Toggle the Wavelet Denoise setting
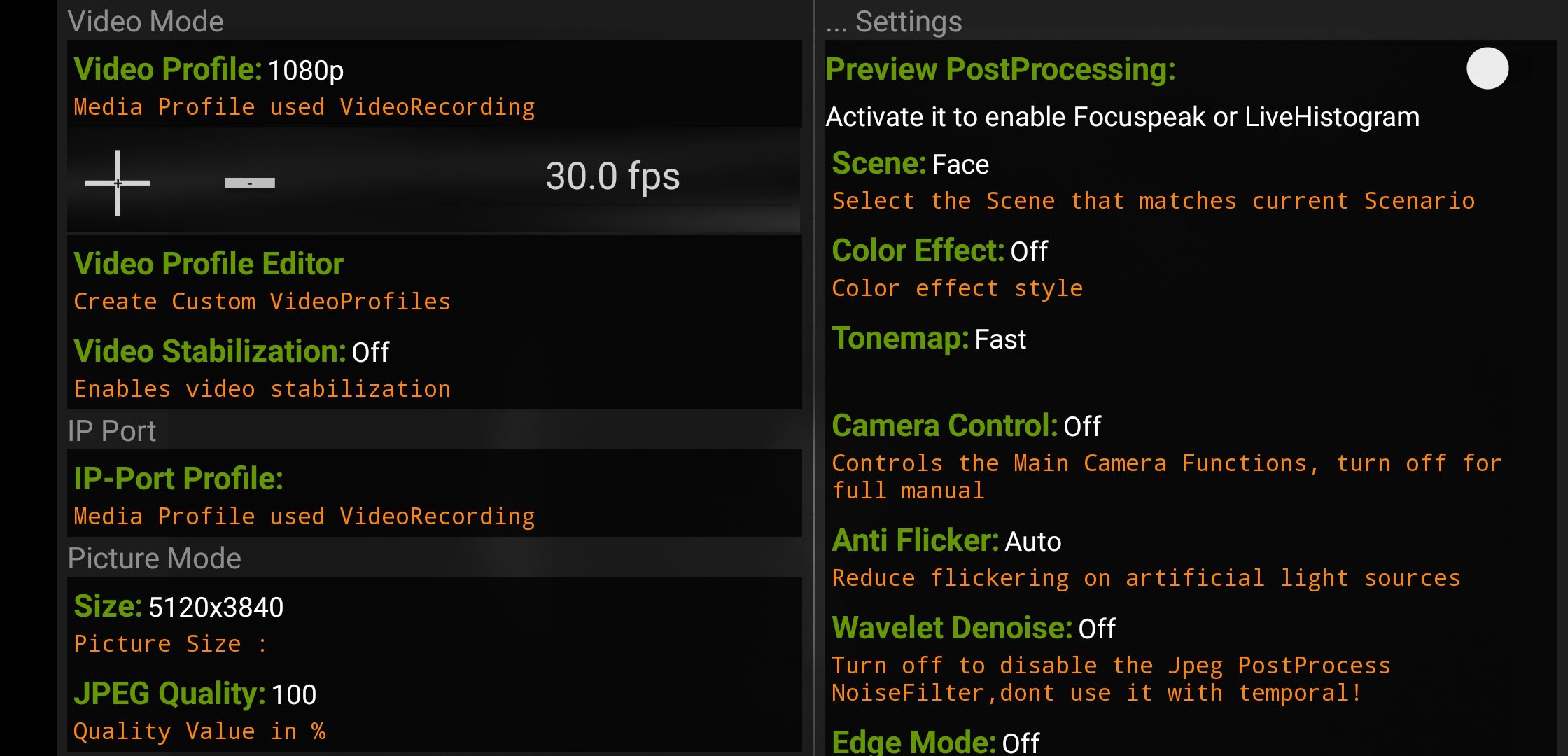 pyautogui.click(x=1190, y=658)
